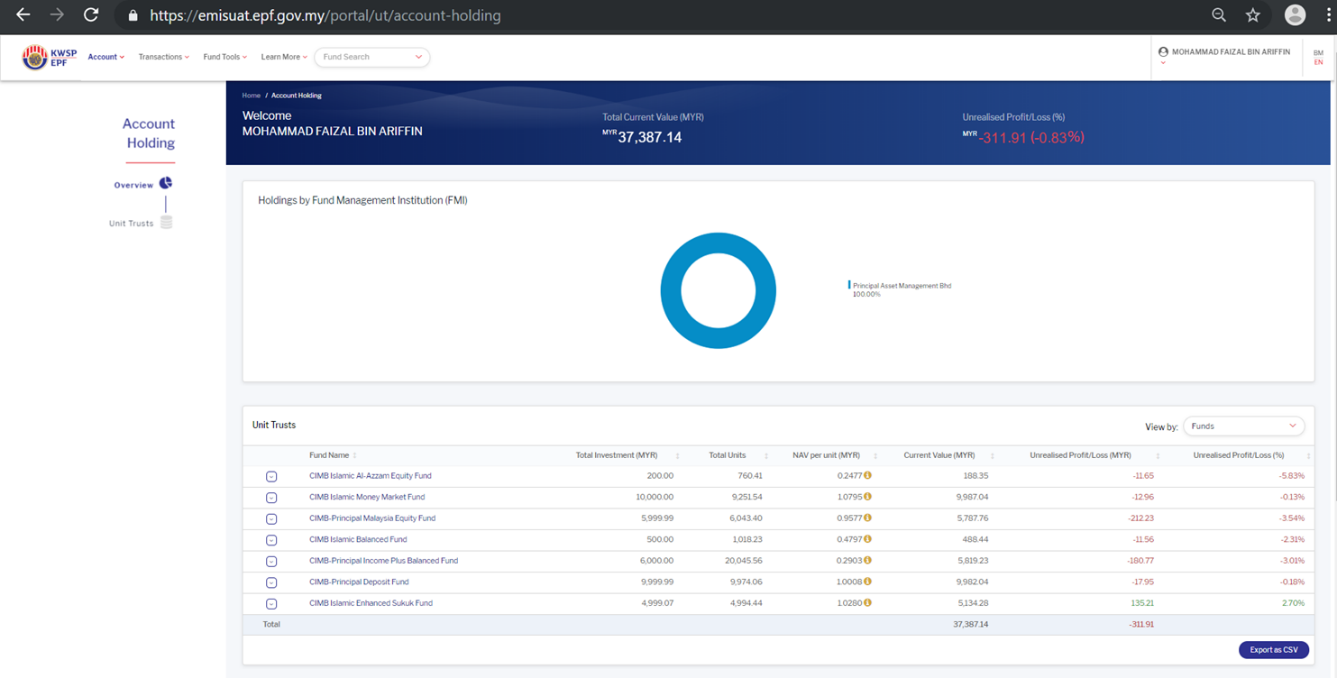
Task: Collapse CIMB-Principal Deposit Fund row
Action: (x=271, y=582)
